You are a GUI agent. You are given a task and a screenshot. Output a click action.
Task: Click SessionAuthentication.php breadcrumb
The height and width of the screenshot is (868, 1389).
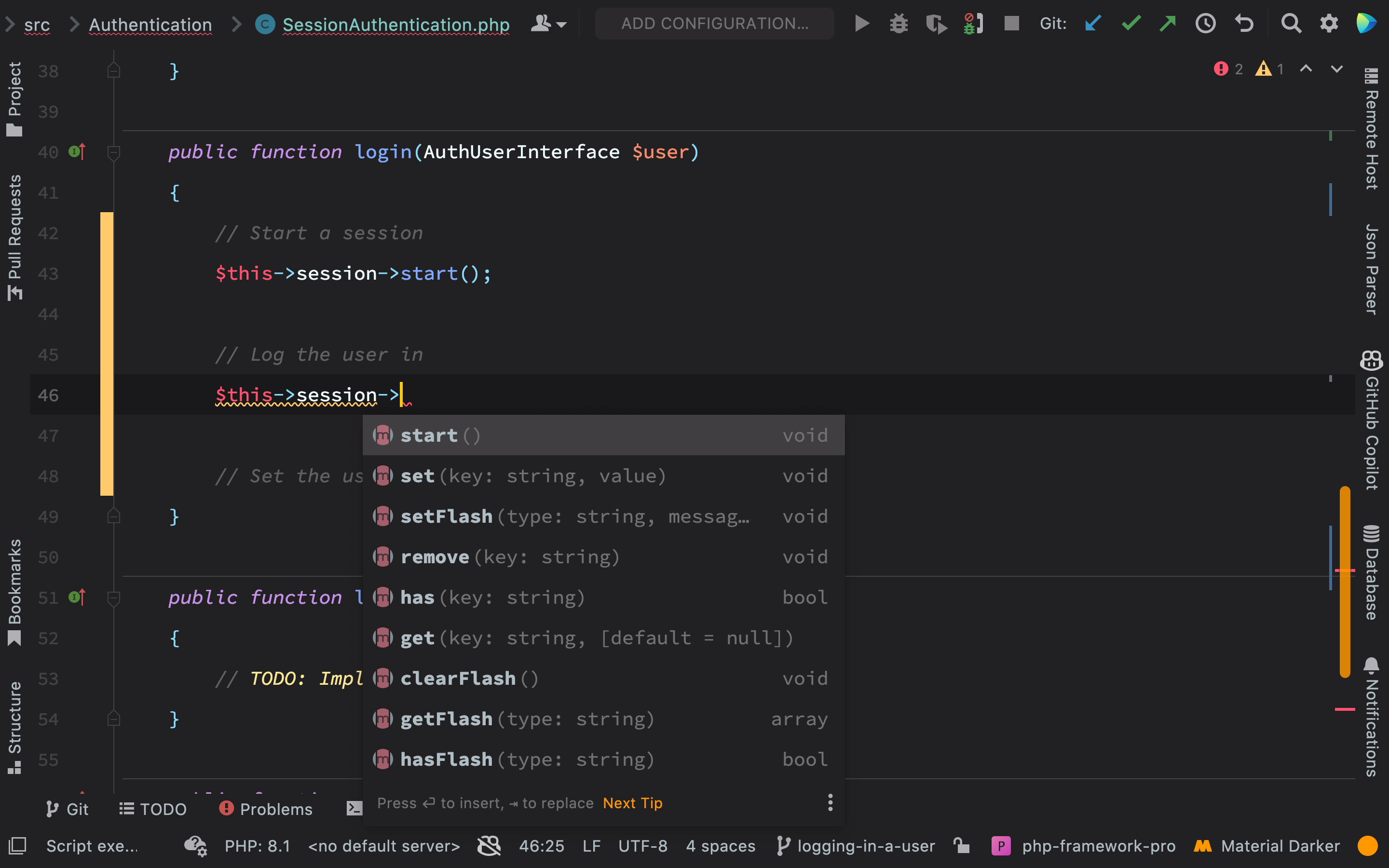[x=396, y=24]
